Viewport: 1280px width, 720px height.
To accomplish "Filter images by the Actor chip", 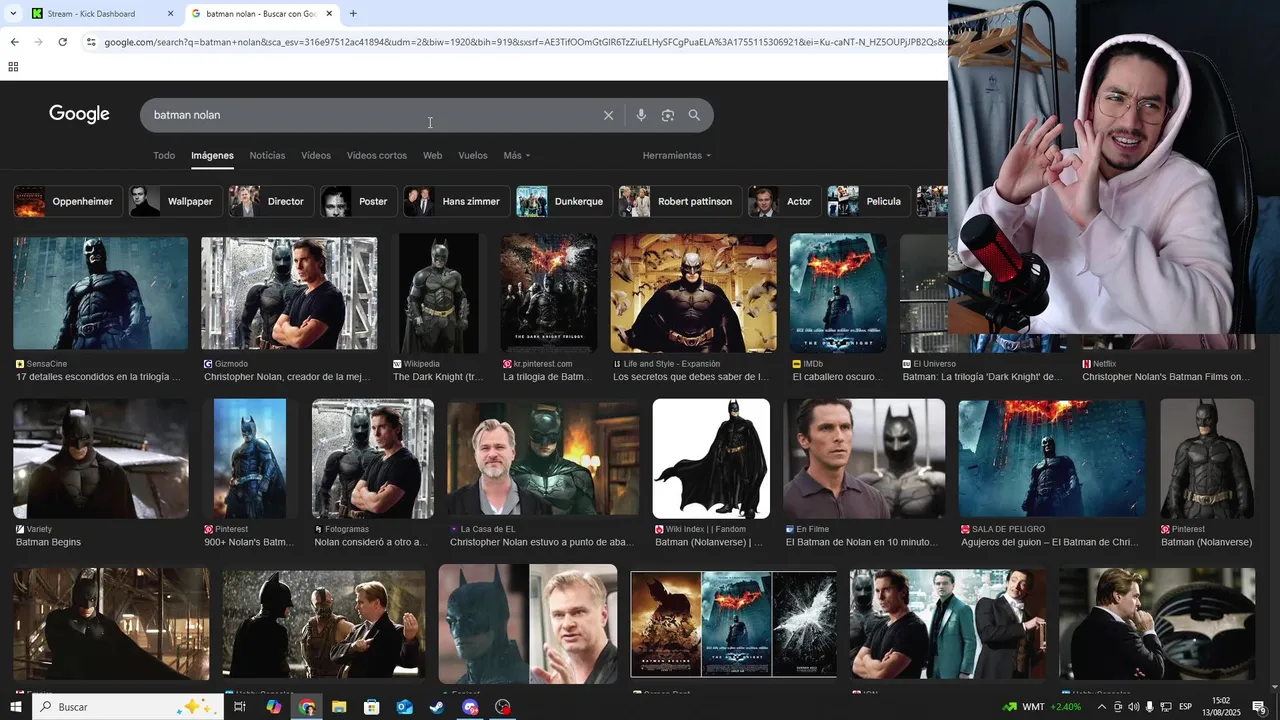I will click(785, 201).
